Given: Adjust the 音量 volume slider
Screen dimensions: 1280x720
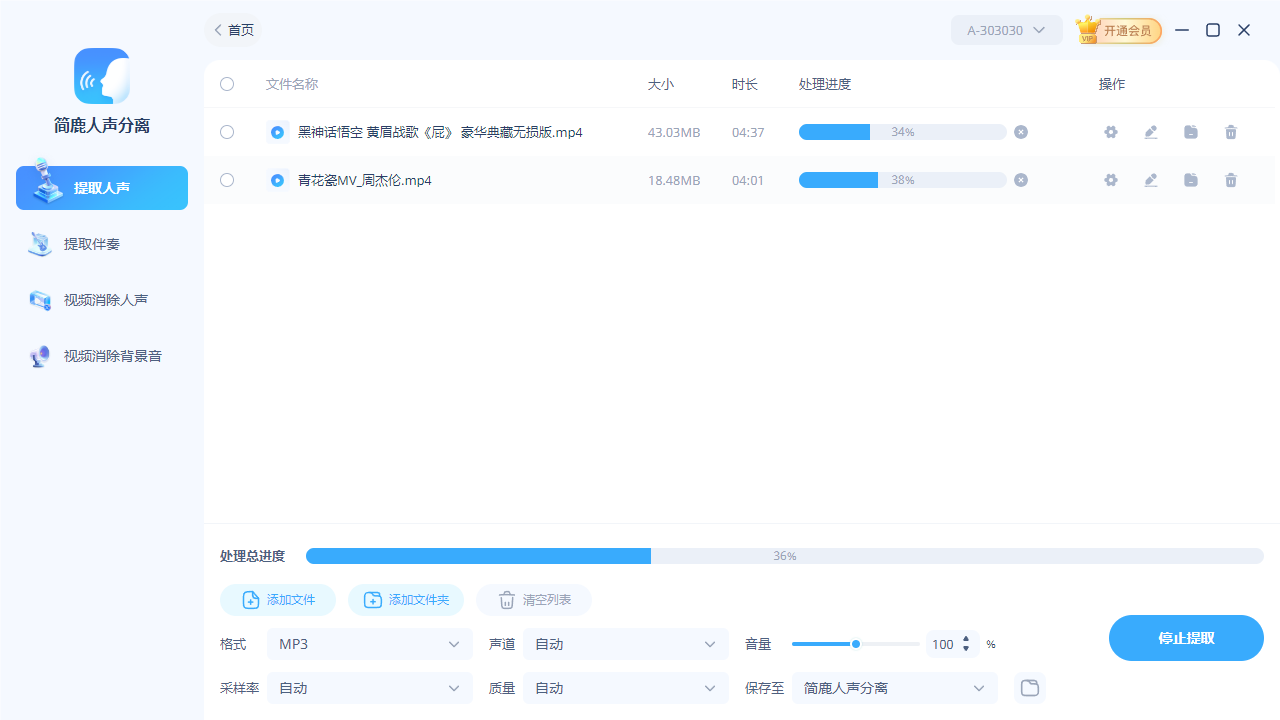Looking at the screenshot, I should point(856,644).
